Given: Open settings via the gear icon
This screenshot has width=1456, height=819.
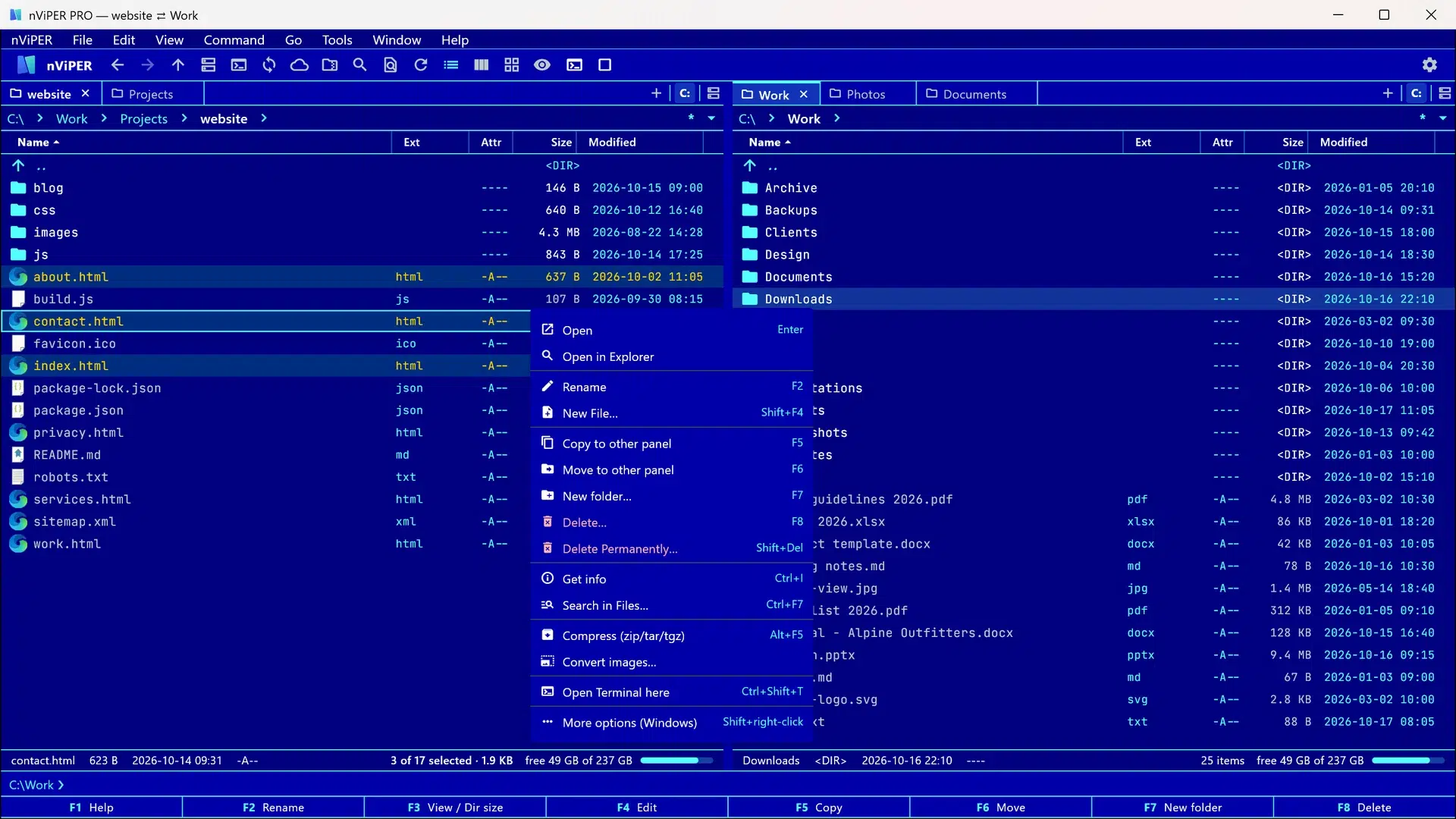Looking at the screenshot, I should click(x=1429, y=65).
